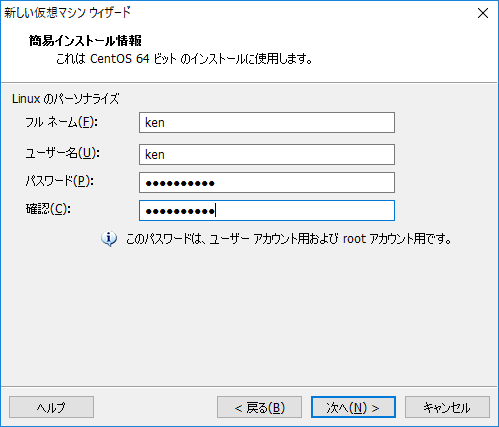Click the フル ネーム input field
The width and height of the screenshot is (499, 427).
coord(267,123)
